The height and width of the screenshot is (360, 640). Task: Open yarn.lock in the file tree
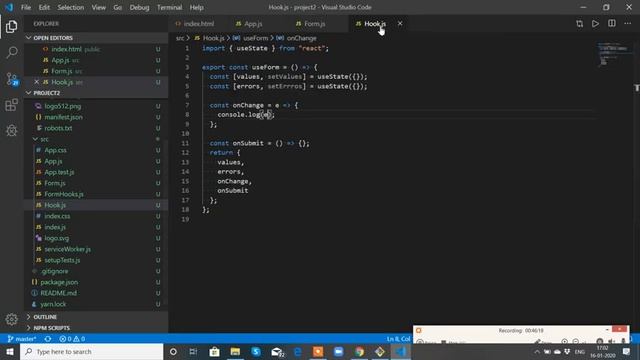53,304
